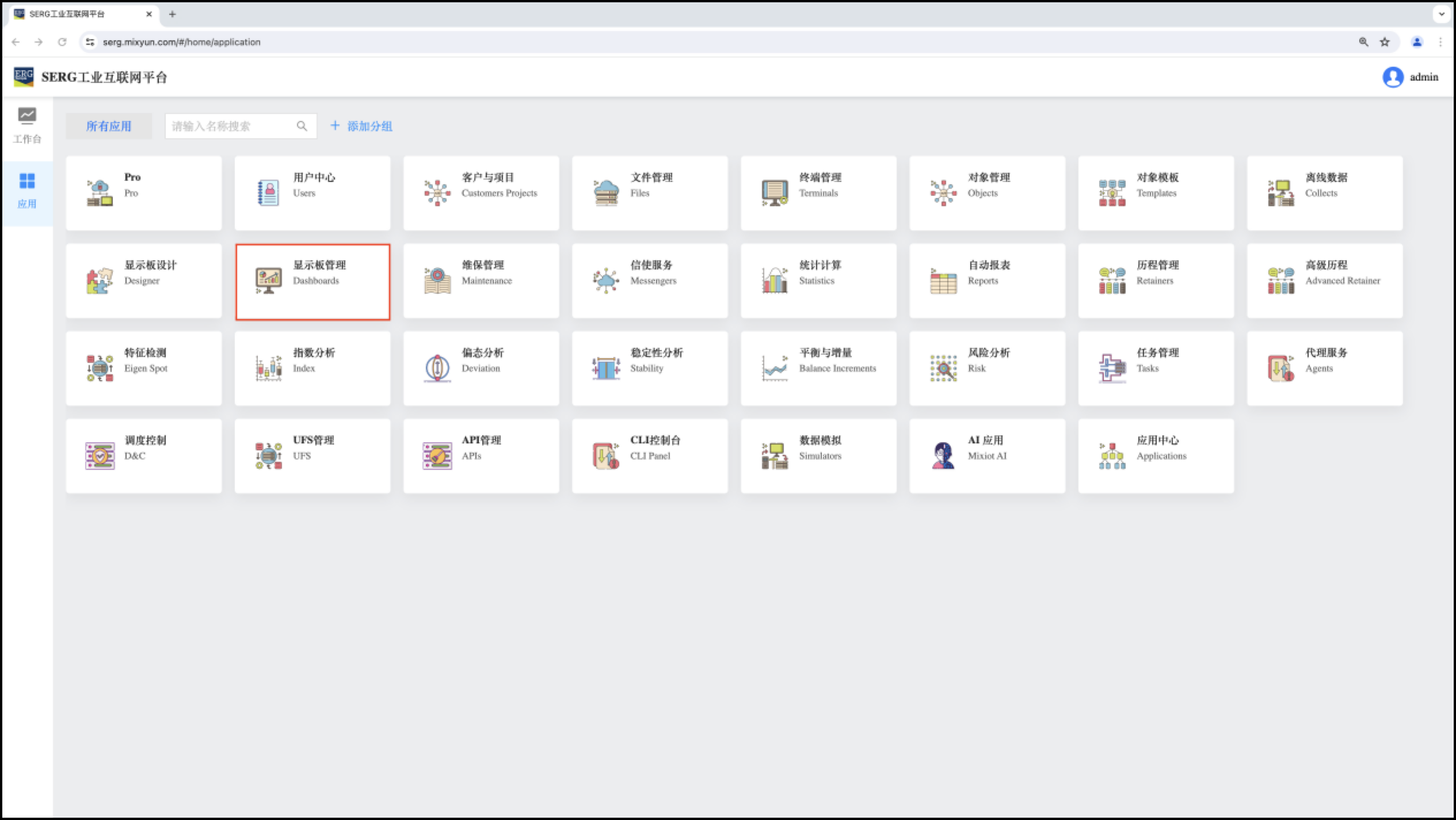Open the 用户中心 Users tile
The height and width of the screenshot is (820, 1456).
[x=312, y=193]
